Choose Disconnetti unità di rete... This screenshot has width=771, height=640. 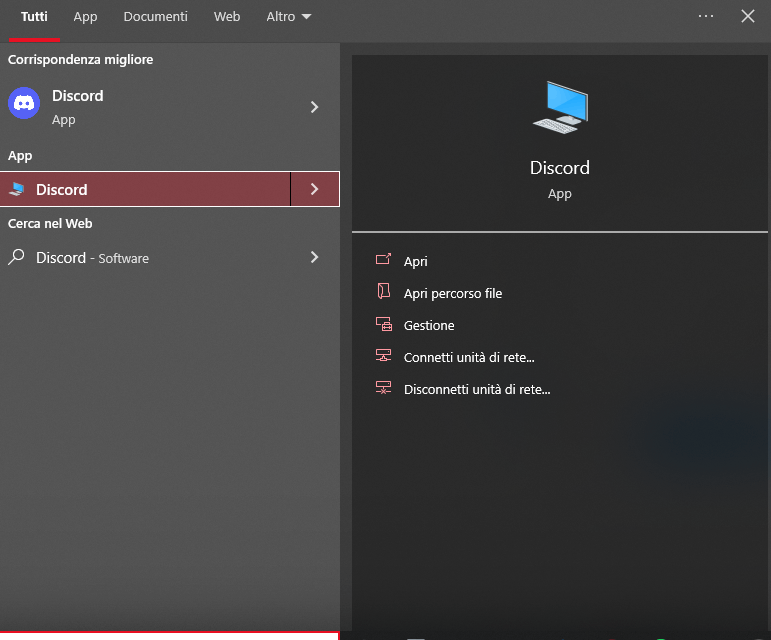coord(477,389)
